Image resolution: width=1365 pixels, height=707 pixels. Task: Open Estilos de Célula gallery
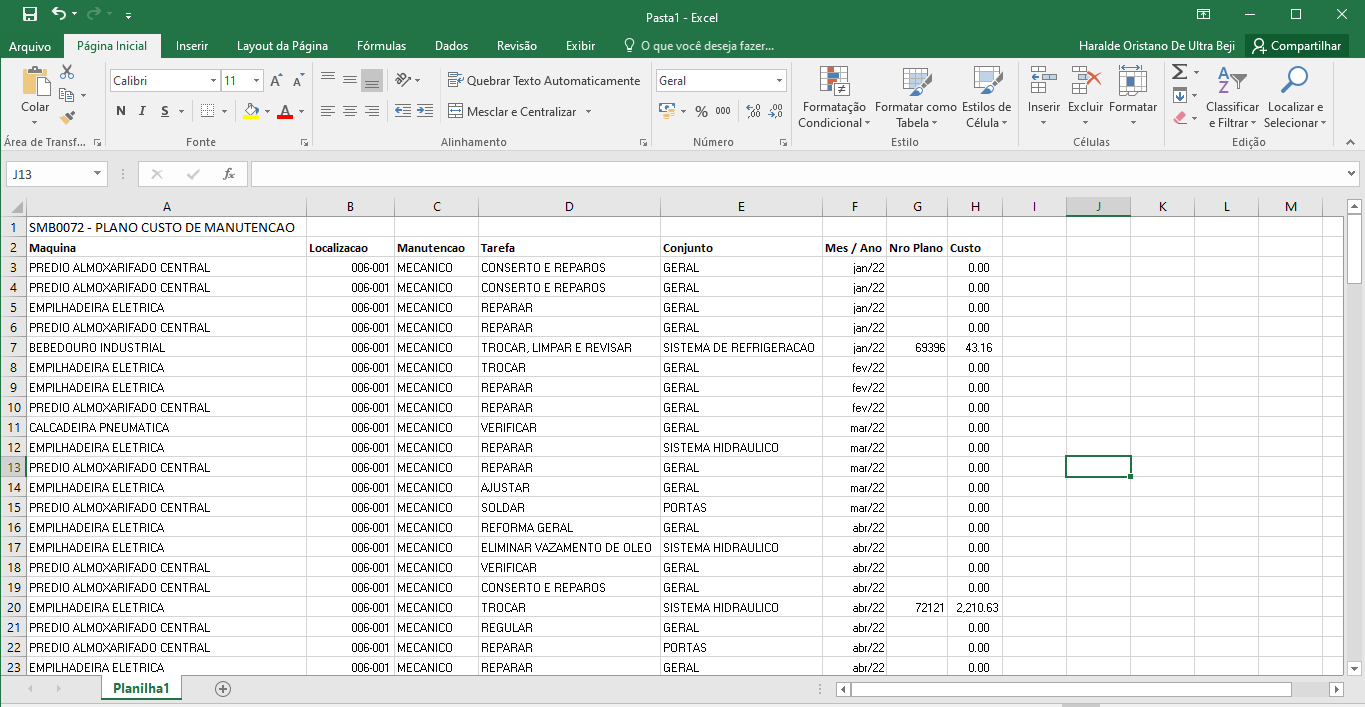(x=987, y=98)
